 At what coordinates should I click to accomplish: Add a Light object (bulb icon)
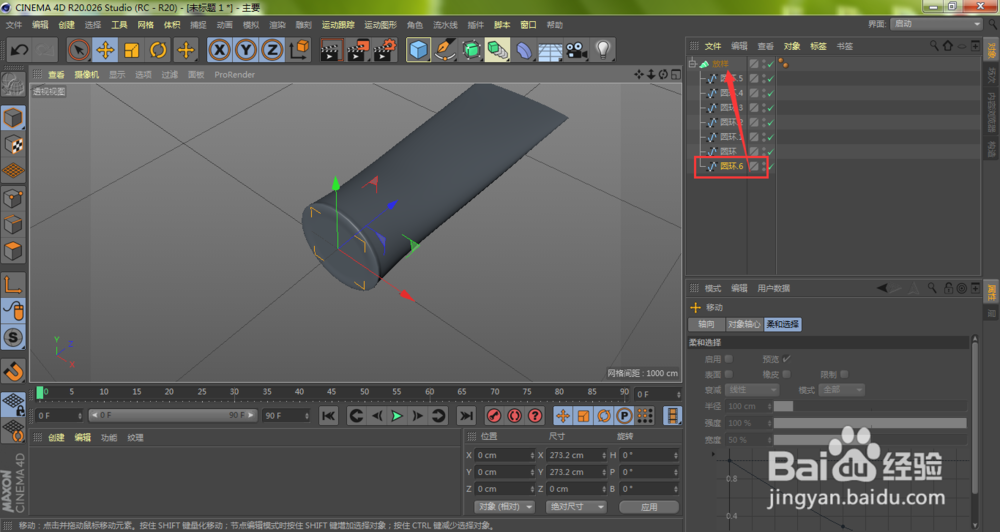pos(603,49)
